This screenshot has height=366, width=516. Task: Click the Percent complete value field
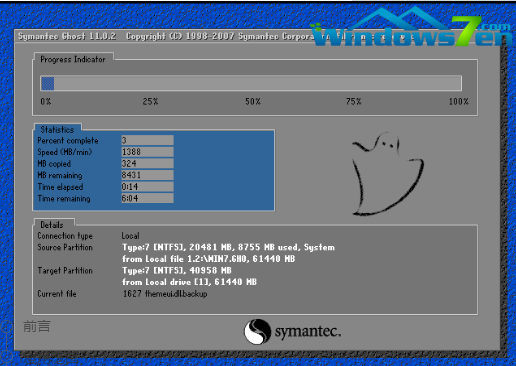click(x=147, y=140)
